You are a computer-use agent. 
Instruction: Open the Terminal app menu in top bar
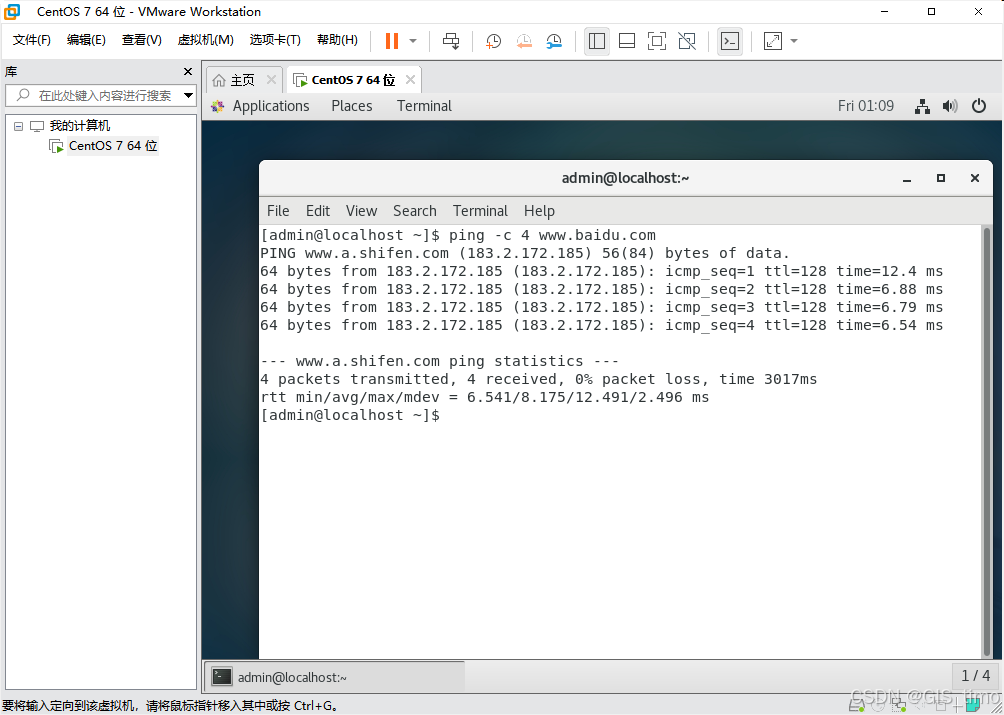pyautogui.click(x=424, y=106)
